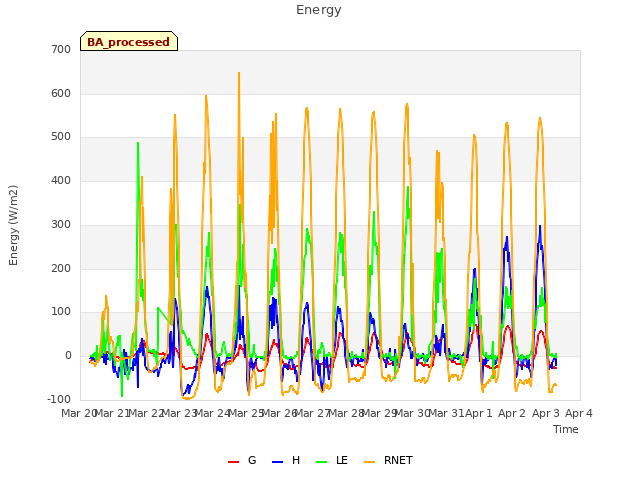Click the 600 y-axis tick label
This screenshot has width=640, height=480.
tap(61, 93)
